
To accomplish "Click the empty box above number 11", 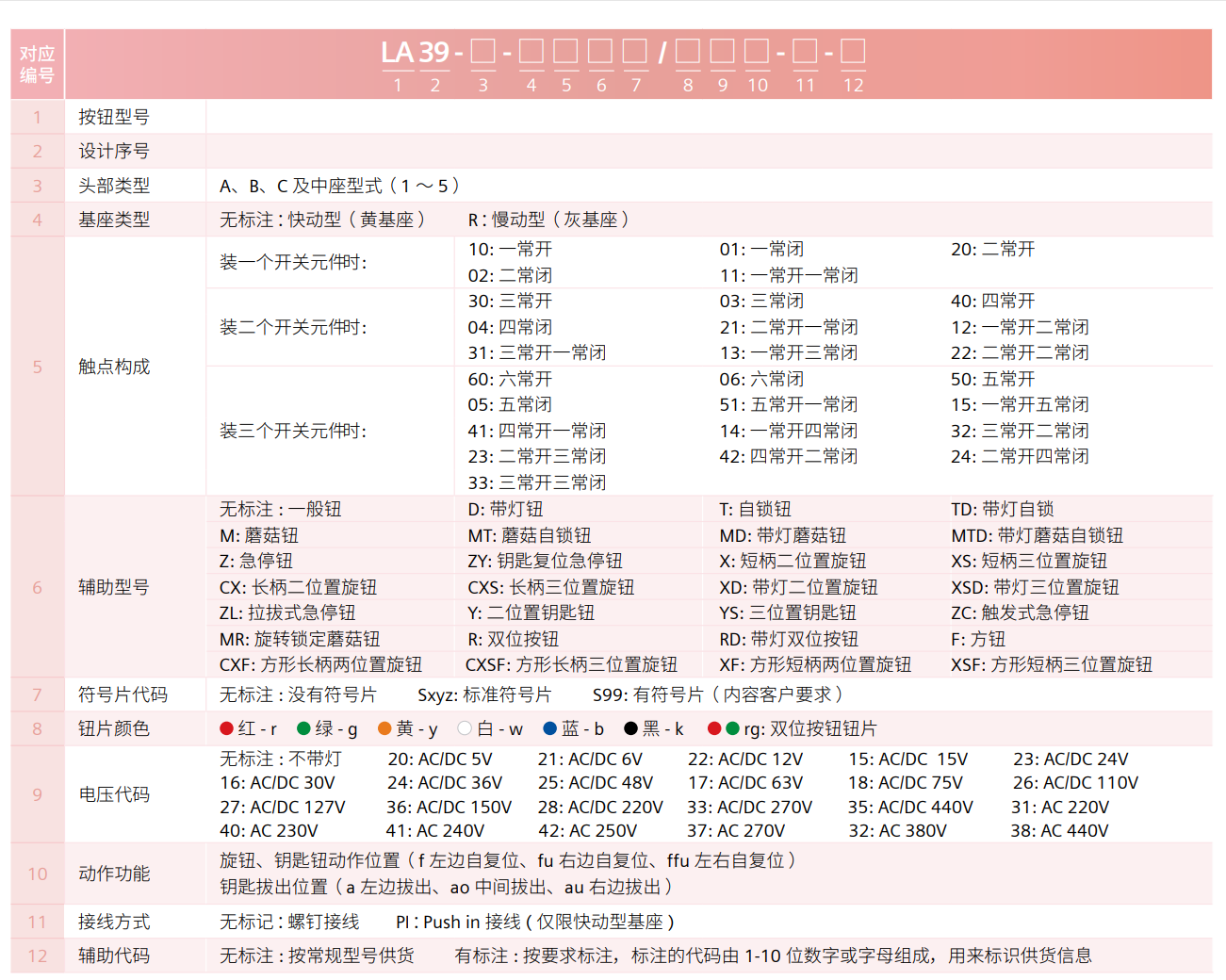I will 805,51.
